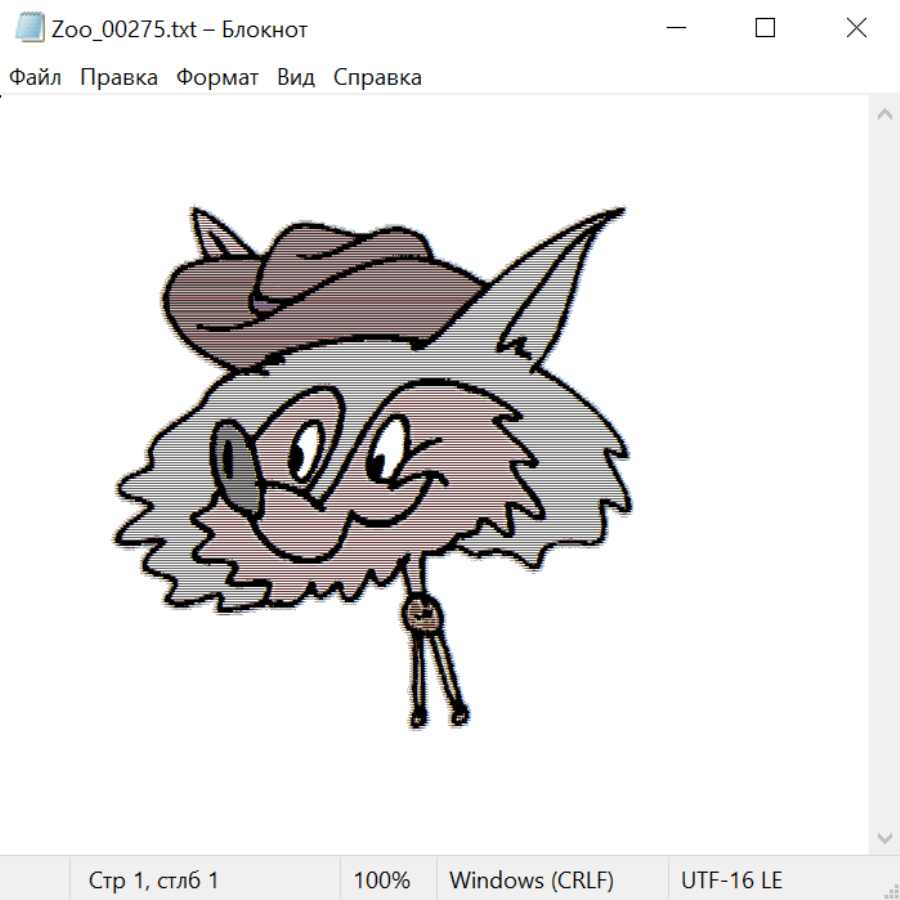This screenshot has width=900, height=900.
Task: Click the Notepad icon in title bar
Action: tap(30, 28)
